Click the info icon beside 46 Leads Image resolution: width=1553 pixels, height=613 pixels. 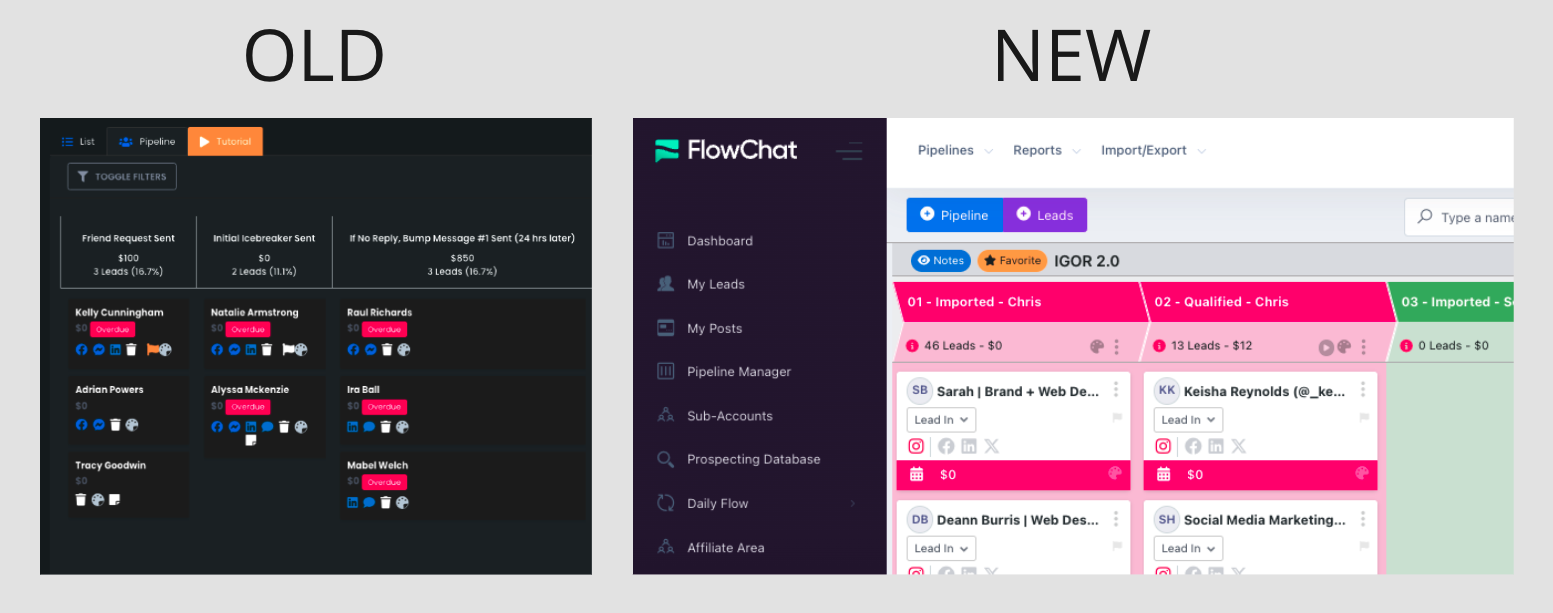tap(912, 346)
